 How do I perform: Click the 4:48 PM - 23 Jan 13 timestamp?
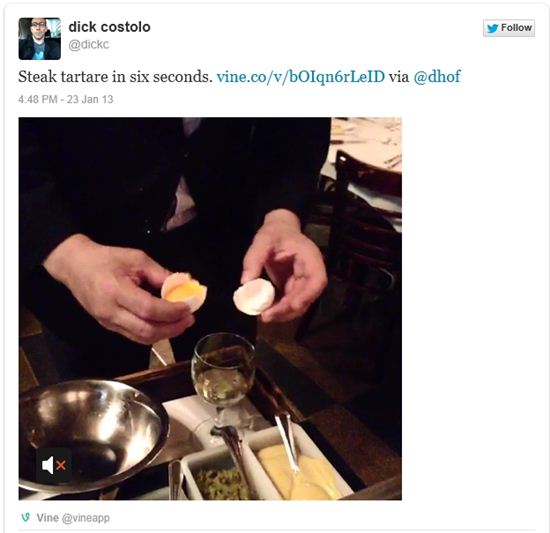pos(66,99)
